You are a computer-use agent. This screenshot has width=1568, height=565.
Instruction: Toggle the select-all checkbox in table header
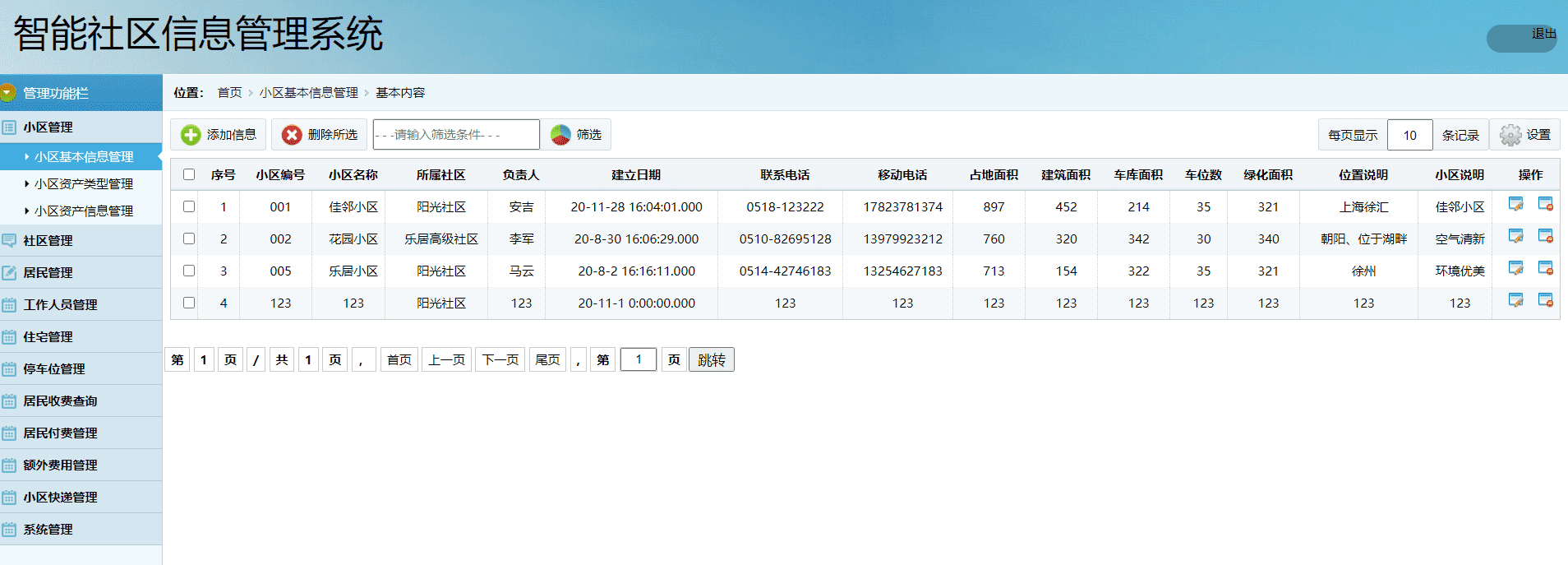click(189, 174)
